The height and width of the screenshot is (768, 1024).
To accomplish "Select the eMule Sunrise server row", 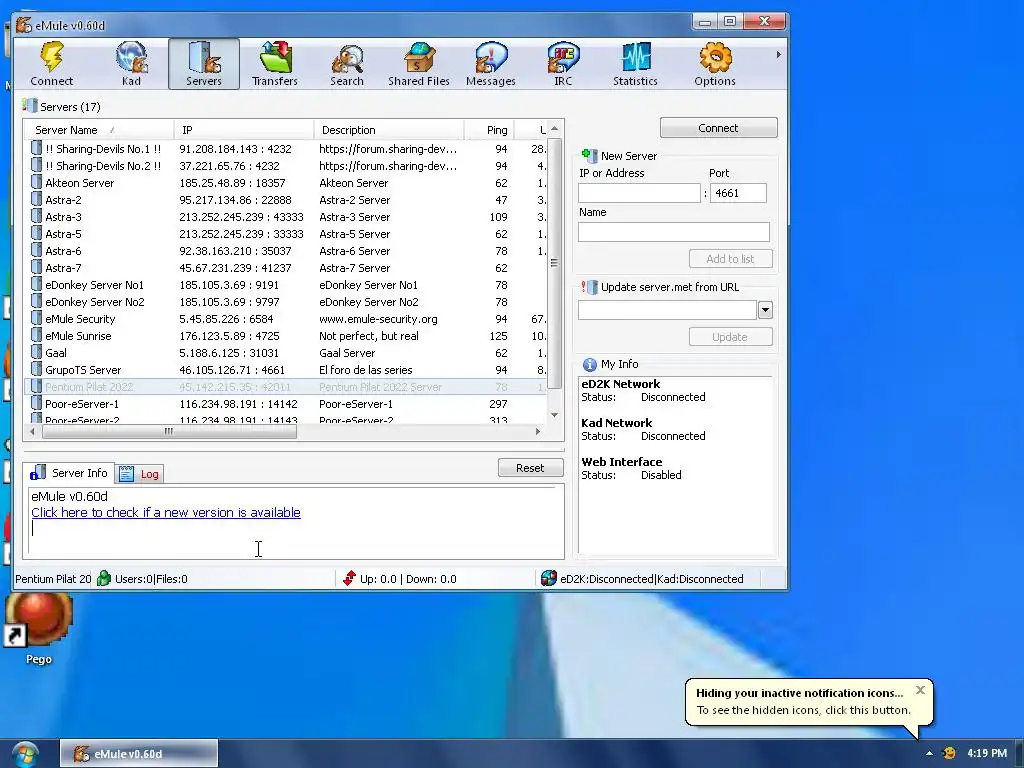I will pos(286,336).
